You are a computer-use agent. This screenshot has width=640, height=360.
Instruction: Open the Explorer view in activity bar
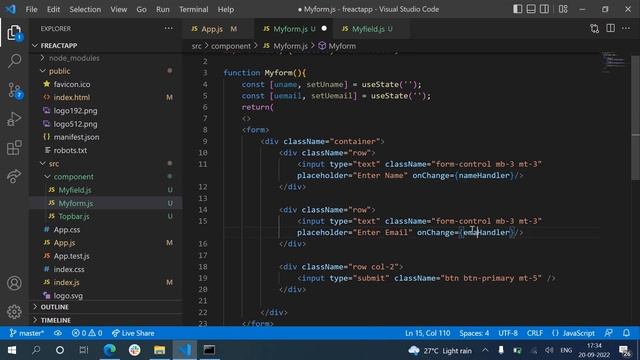pyautogui.click(x=14, y=33)
